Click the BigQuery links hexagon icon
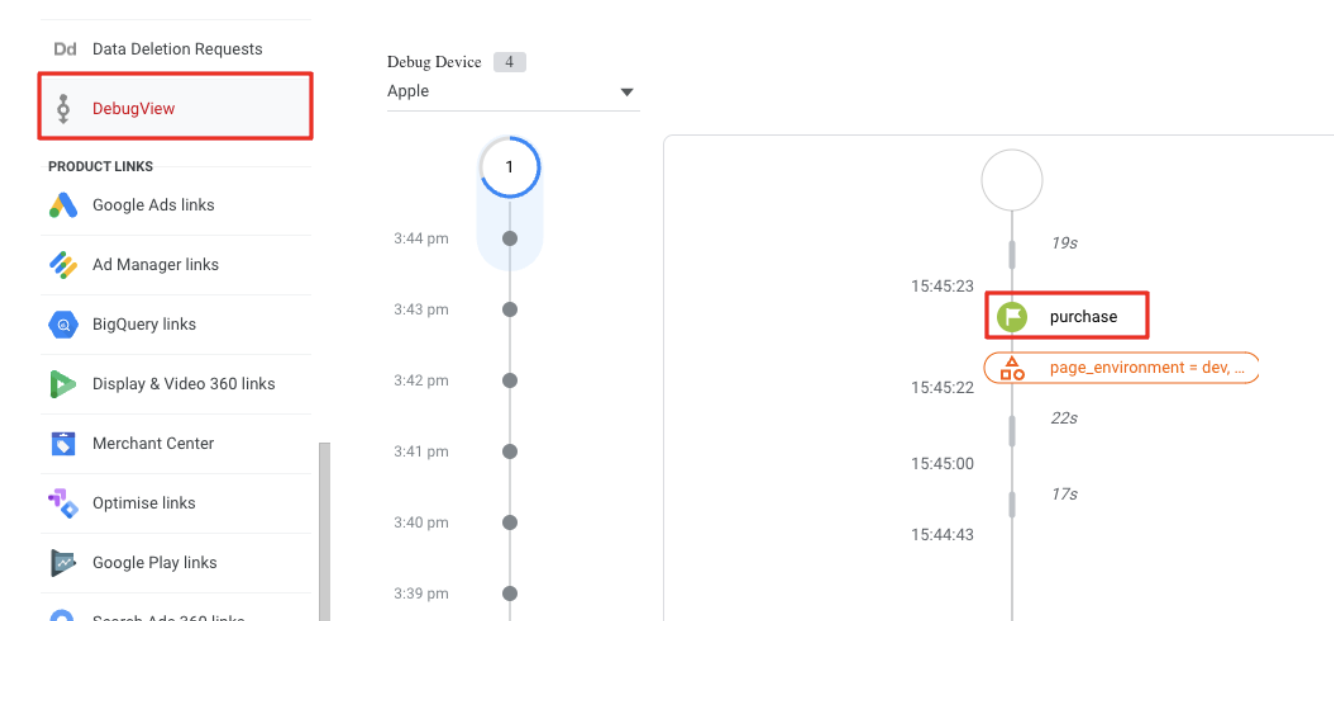This screenshot has width=1334, height=708. coord(63,324)
